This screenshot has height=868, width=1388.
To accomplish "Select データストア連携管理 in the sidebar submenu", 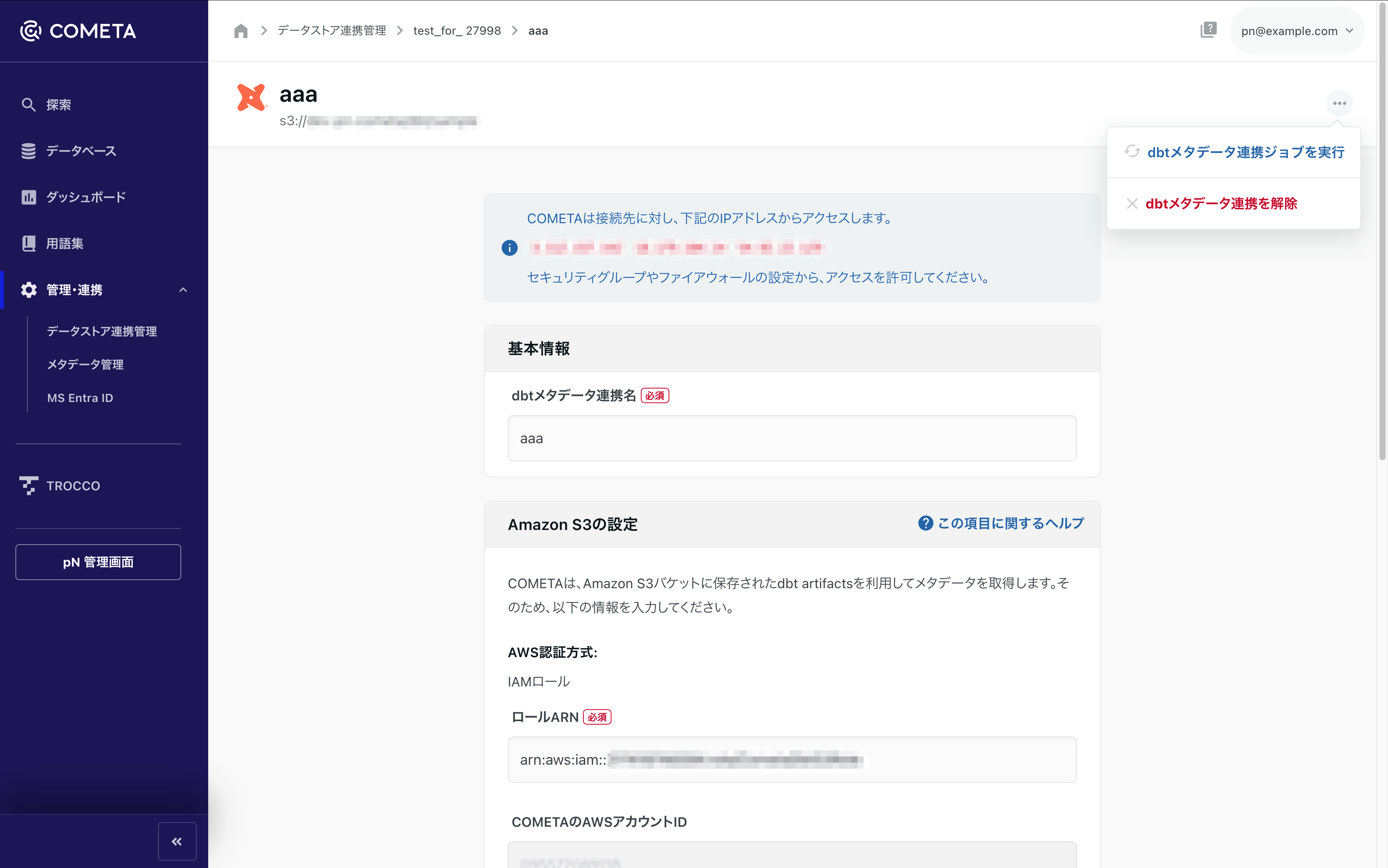I will point(102,331).
